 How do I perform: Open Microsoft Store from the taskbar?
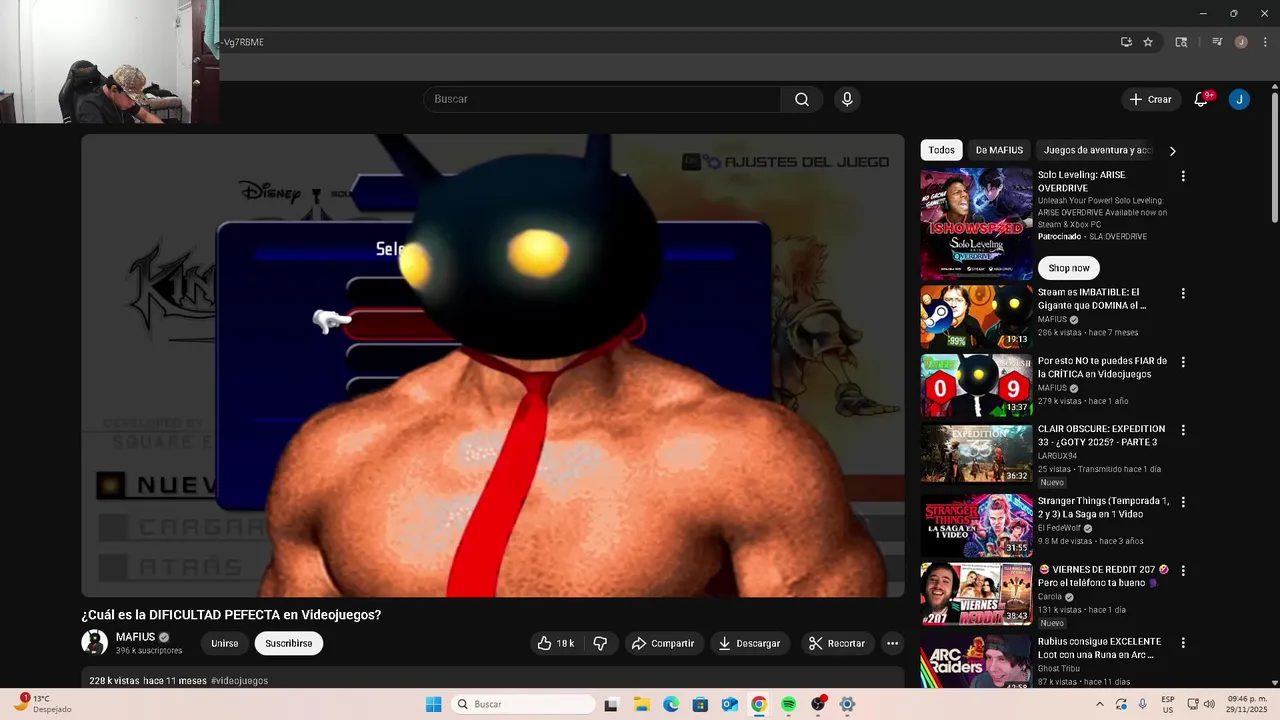click(x=700, y=704)
